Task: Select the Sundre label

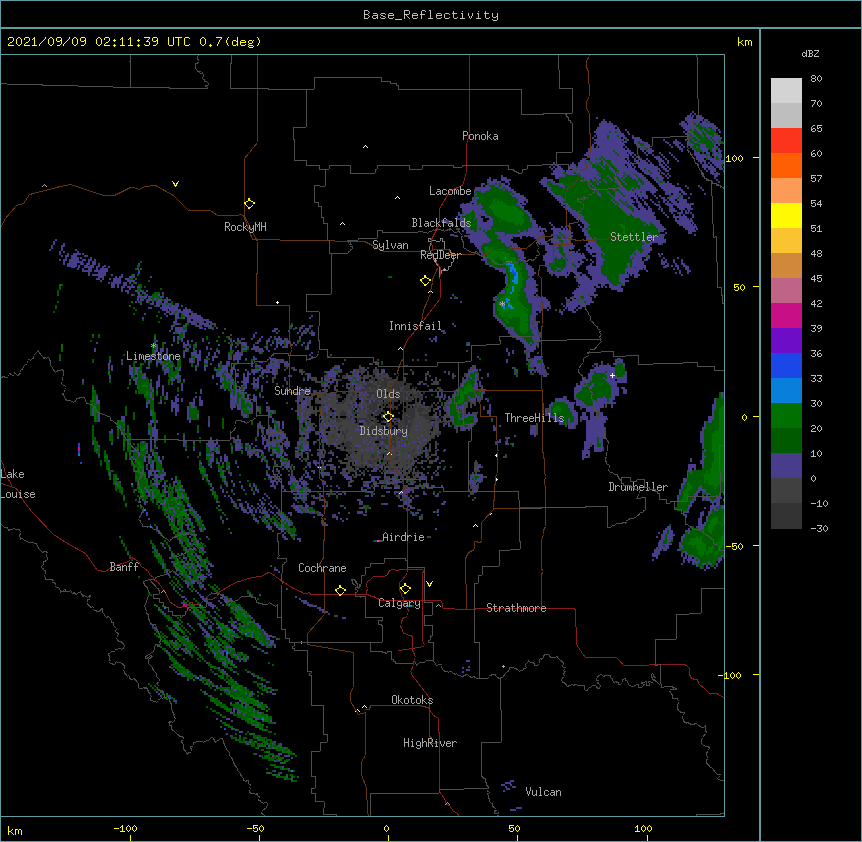Action: coord(292,391)
